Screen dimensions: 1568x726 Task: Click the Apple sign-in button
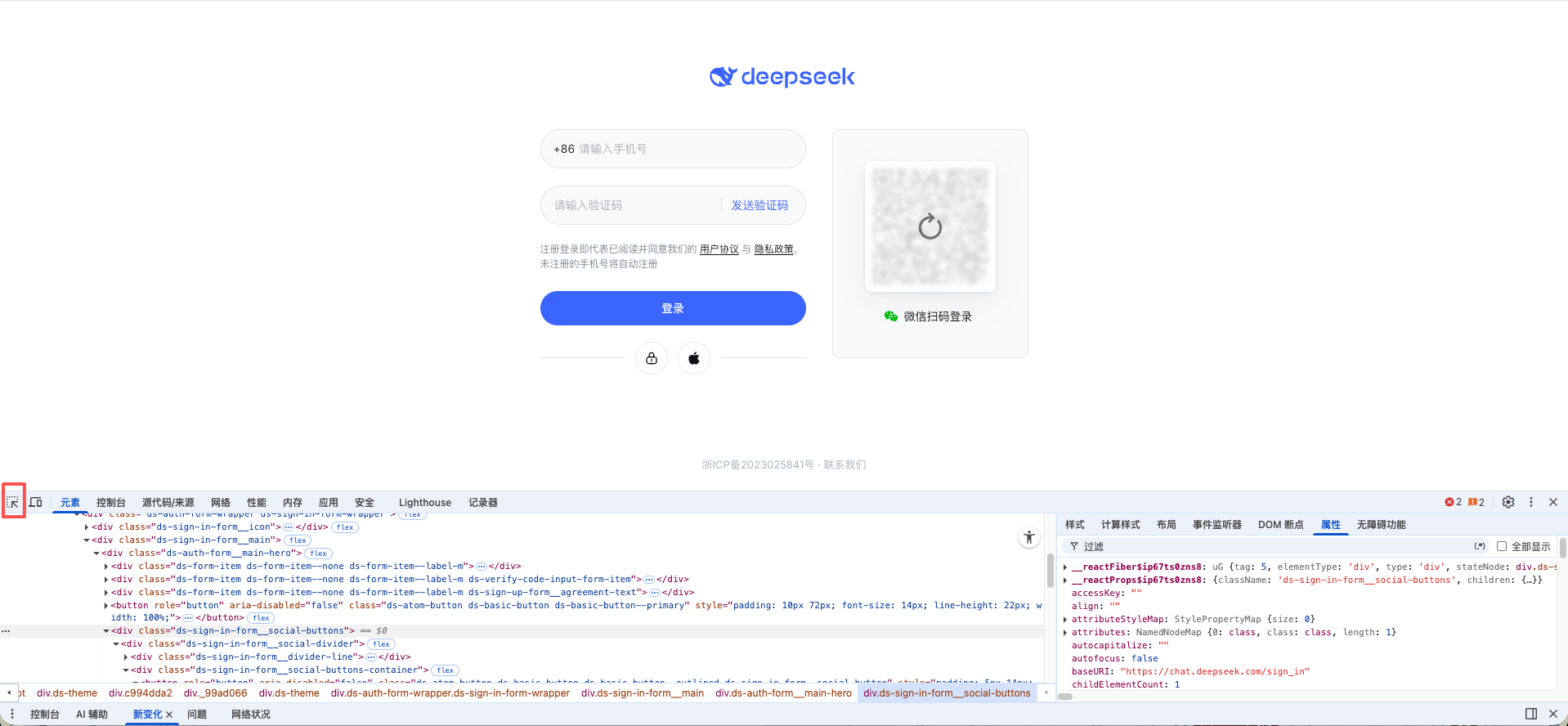coord(694,358)
